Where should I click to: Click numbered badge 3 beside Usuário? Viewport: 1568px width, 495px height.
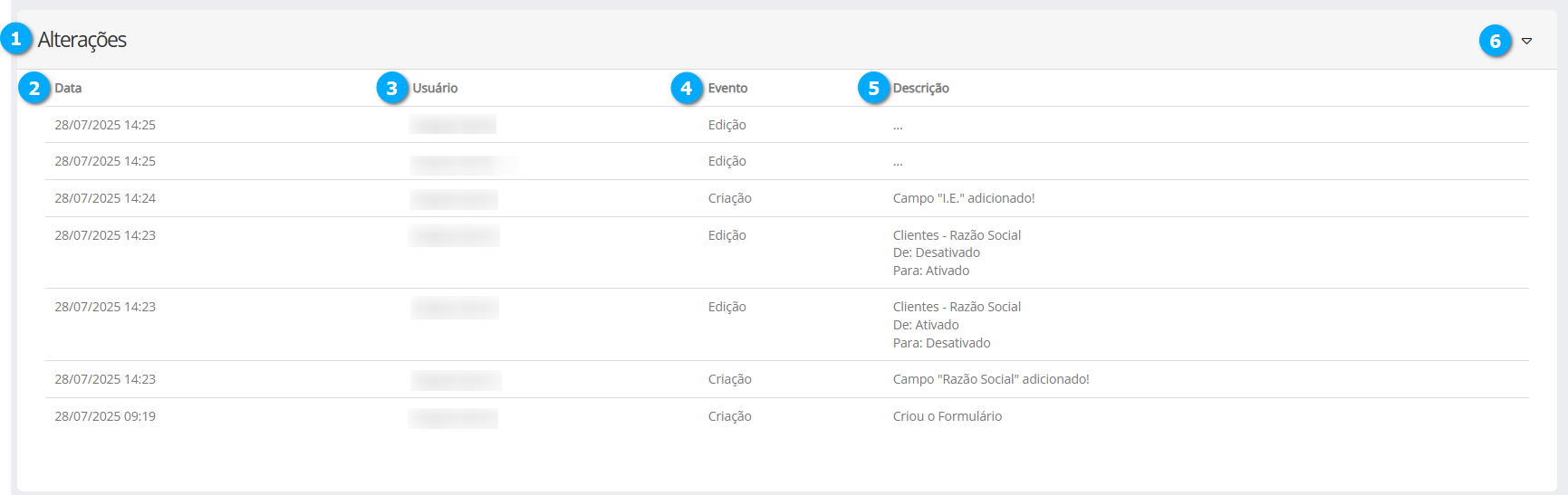coord(392,88)
